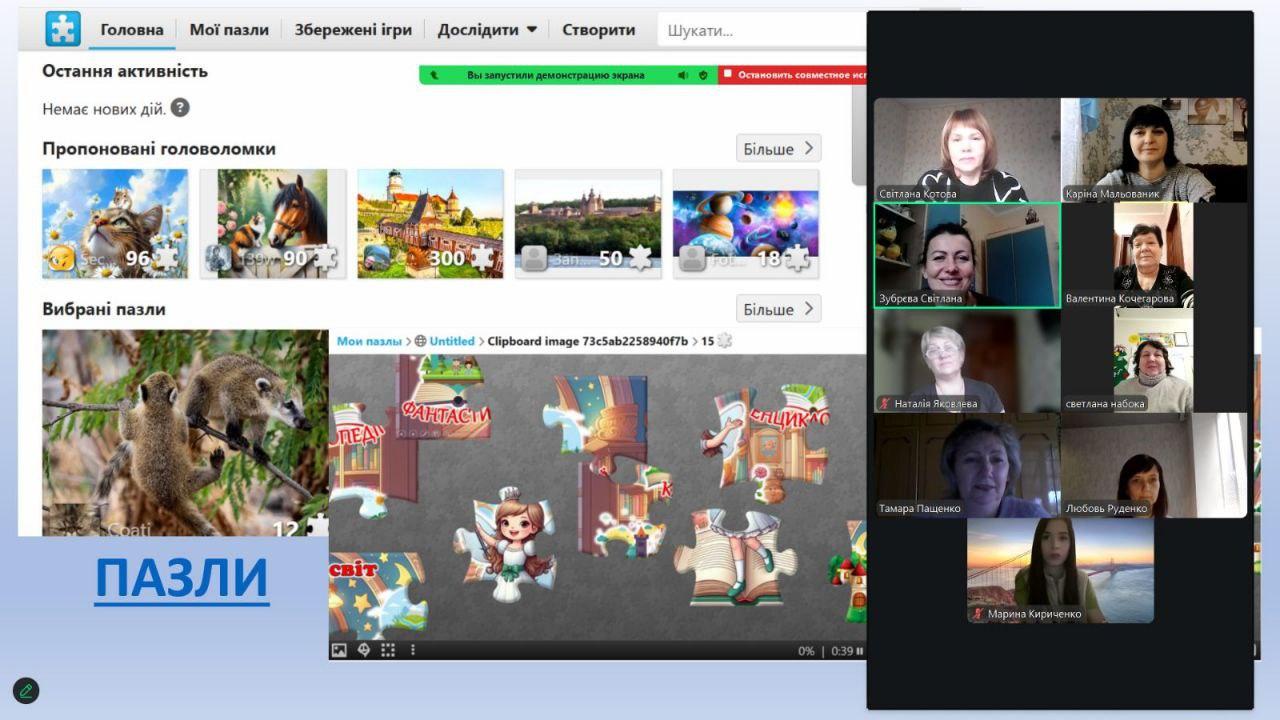Expand Більше for Вибрані пазли
Image resolution: width=1280 pixels, height=720 pixels.
(x=778, y=309)
